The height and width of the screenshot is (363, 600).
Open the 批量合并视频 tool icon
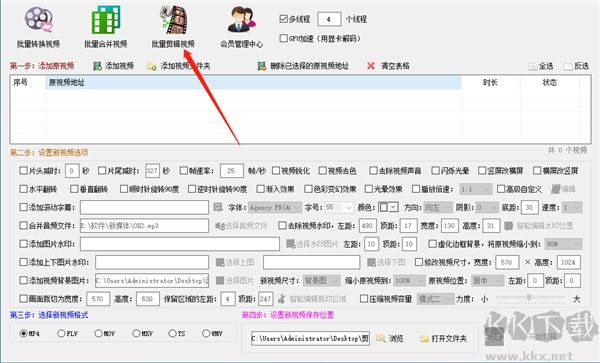click(x=106, y=20)
